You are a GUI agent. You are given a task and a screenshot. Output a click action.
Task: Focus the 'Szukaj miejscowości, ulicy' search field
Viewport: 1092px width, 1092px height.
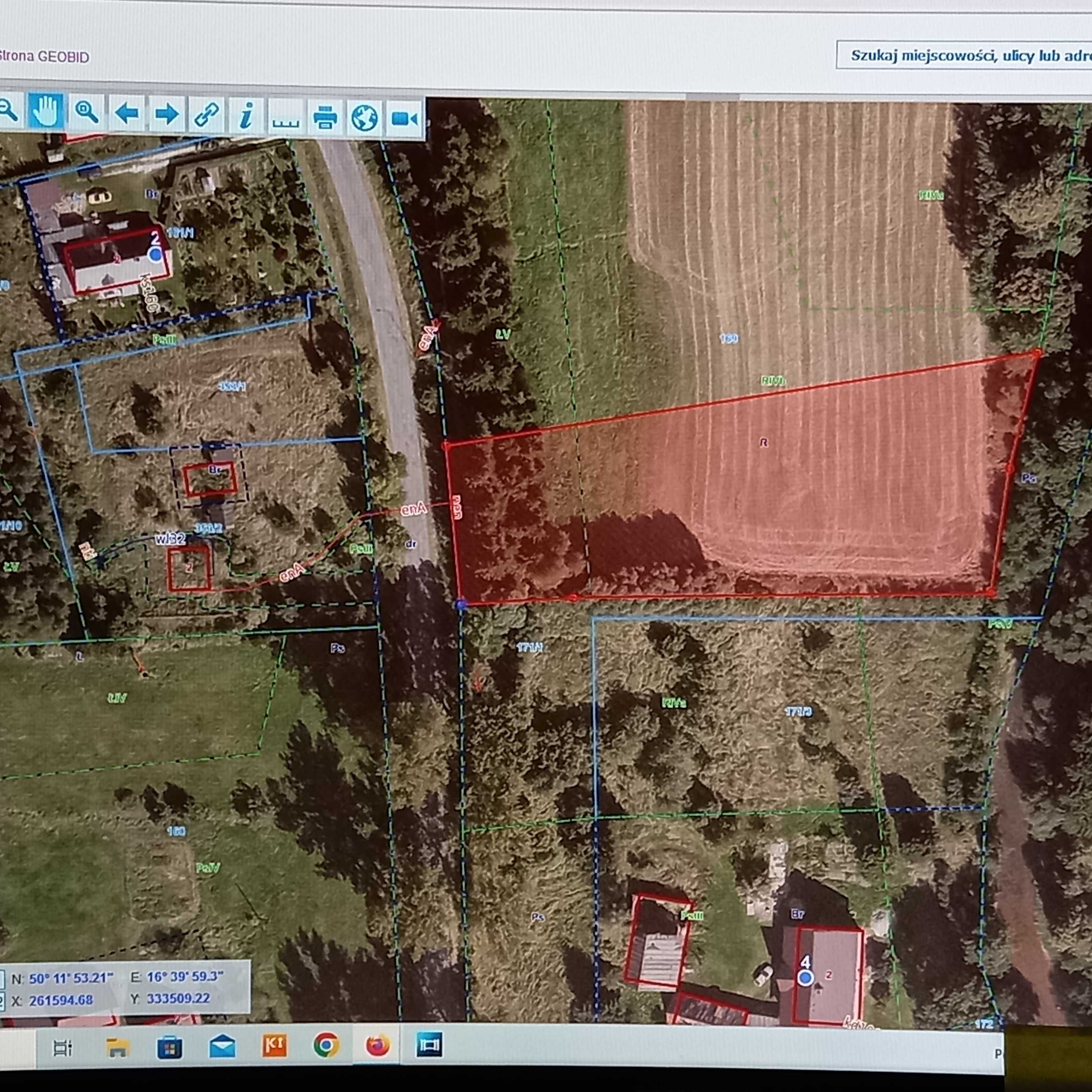coord(964,55)
